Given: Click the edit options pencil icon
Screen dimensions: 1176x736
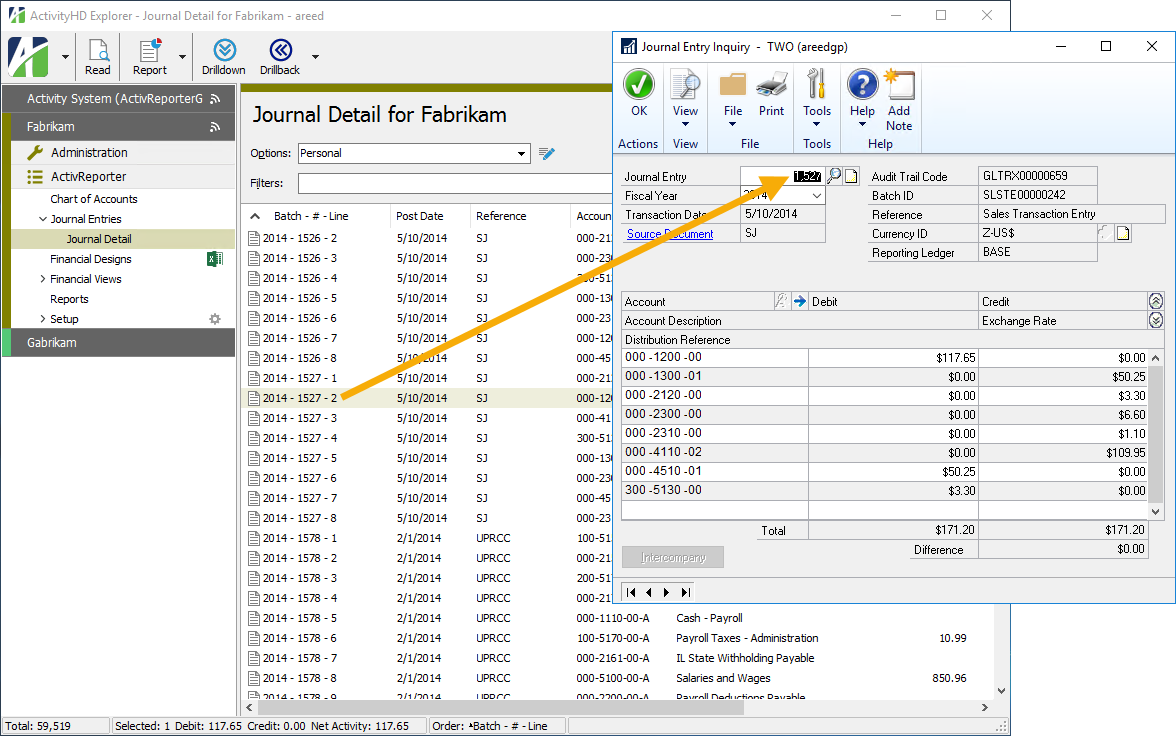Looking at the screenshot, I should [546, 153].
